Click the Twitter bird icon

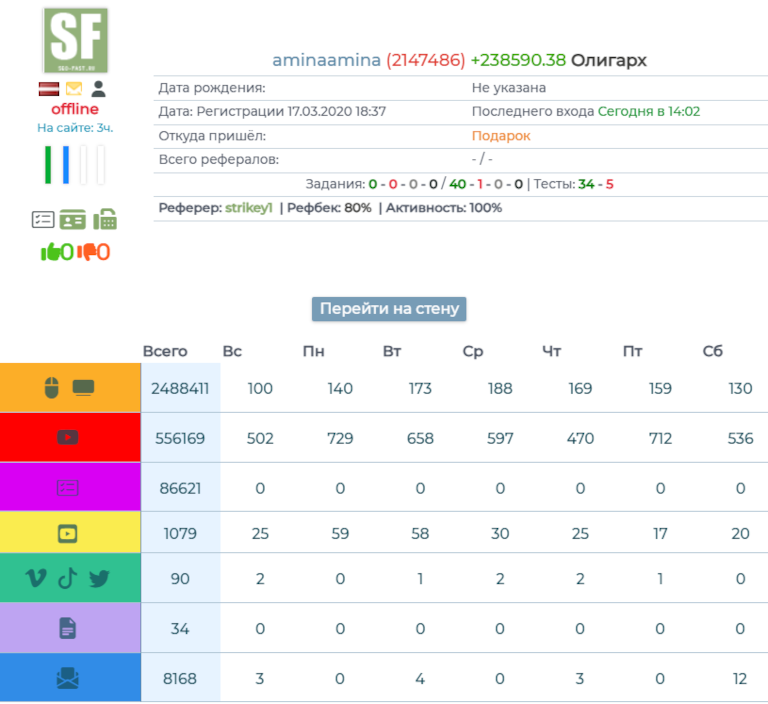(x=99, y=578)
